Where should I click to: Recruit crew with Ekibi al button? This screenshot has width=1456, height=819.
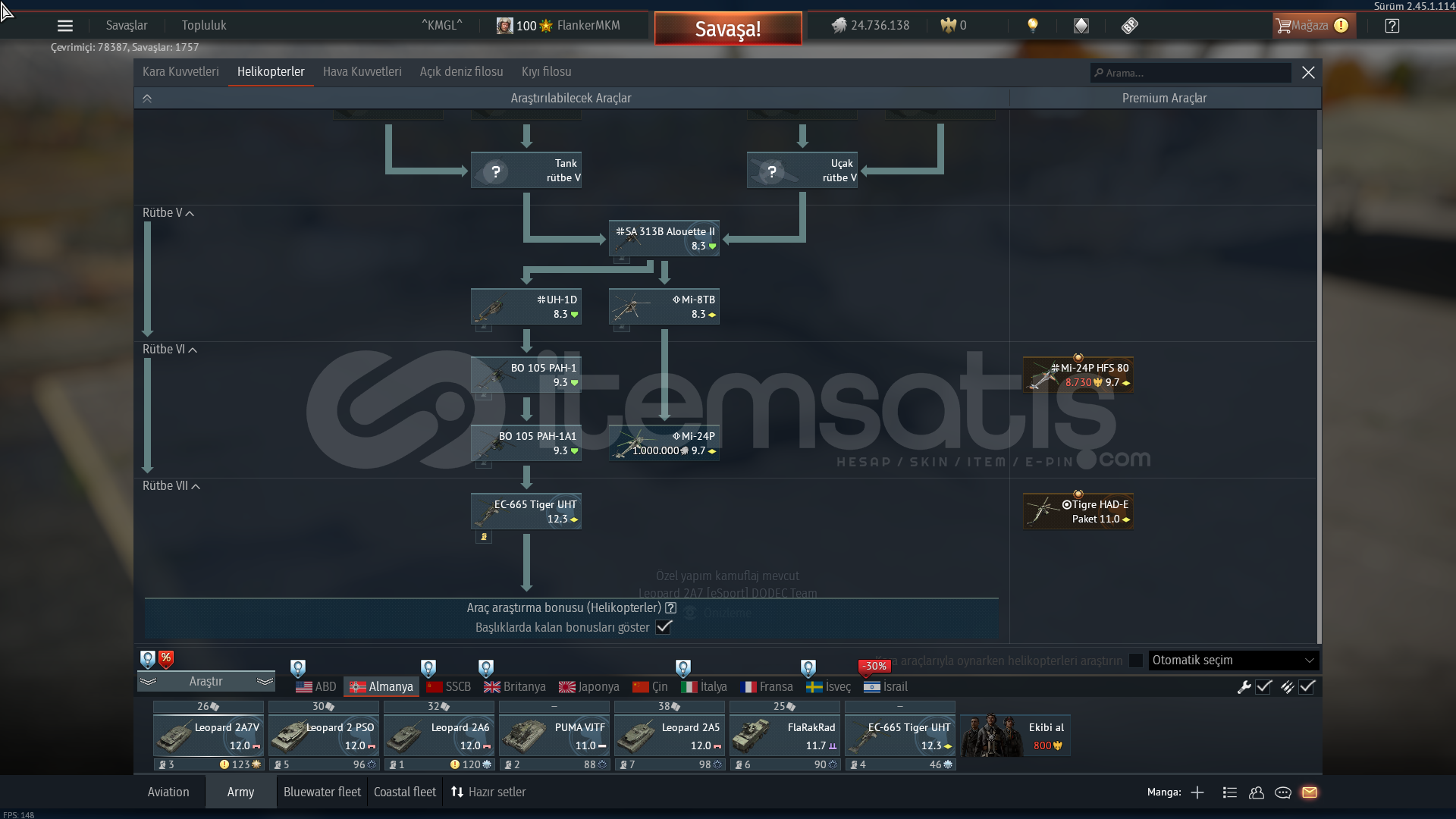point(1015,736)
